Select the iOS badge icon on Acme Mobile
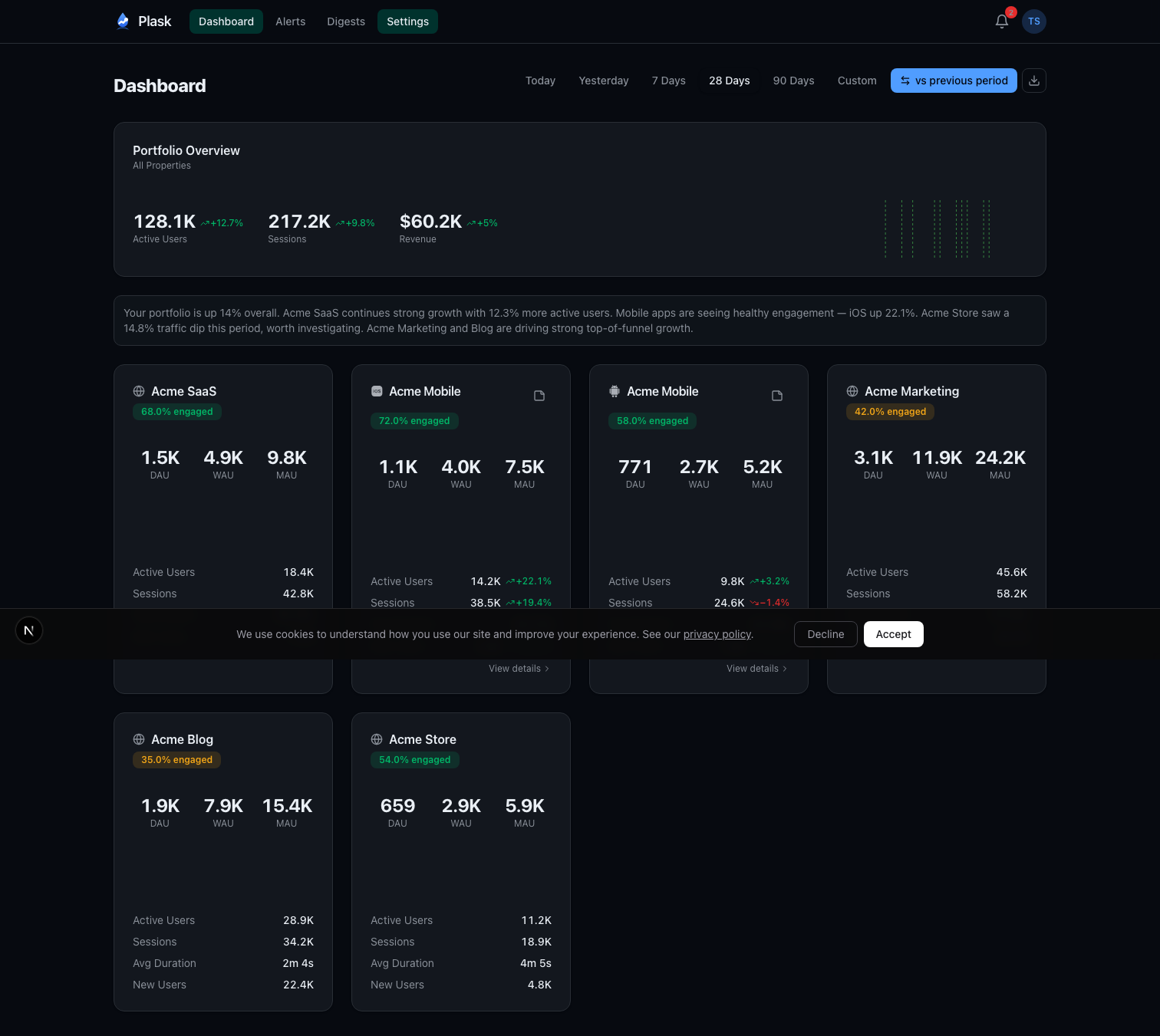The width and height of the screenshot is (1160, 1036). pyautogui.click(x=376, y=390)
